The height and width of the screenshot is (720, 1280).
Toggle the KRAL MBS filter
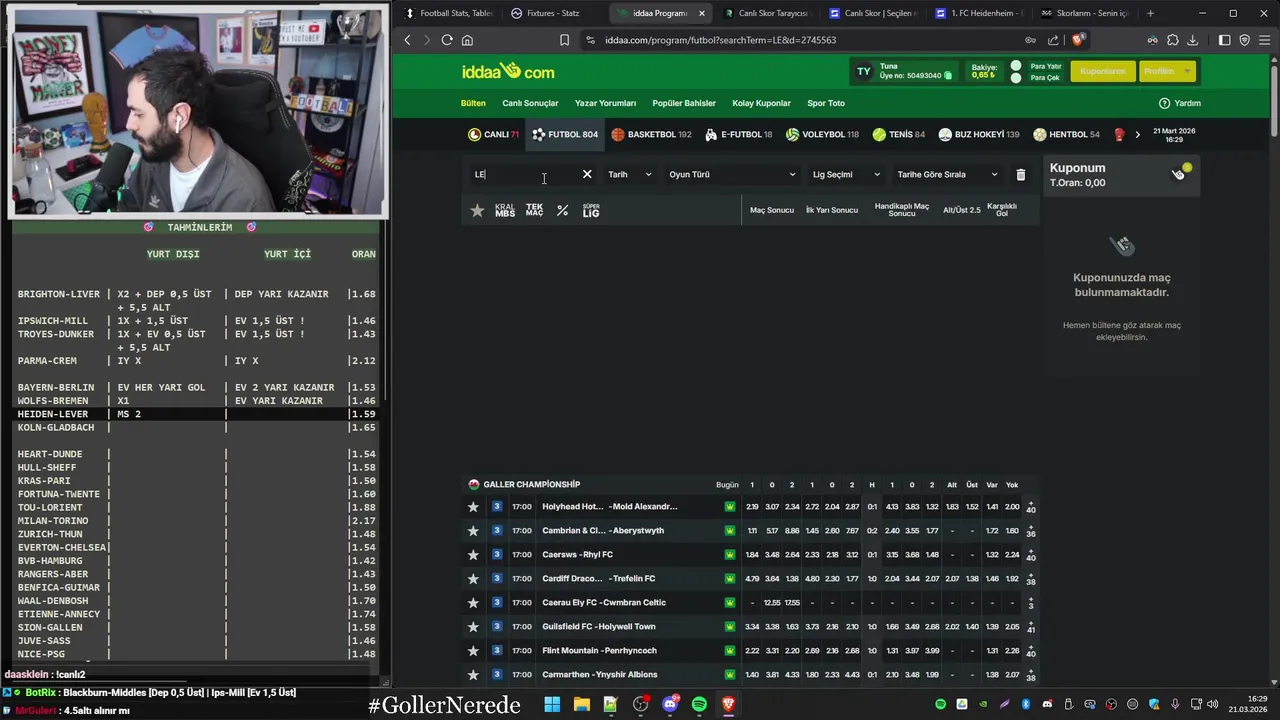click(x=505, y=210)
